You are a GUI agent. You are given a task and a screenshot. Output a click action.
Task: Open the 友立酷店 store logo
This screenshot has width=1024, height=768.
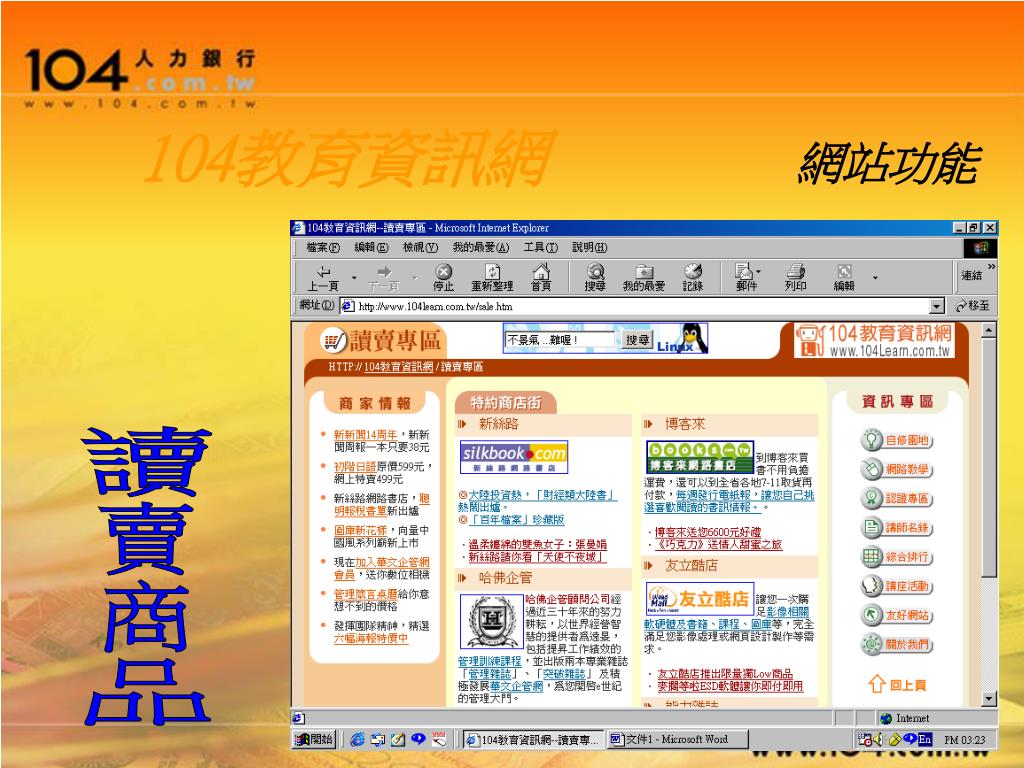click(x=699, y=598)
